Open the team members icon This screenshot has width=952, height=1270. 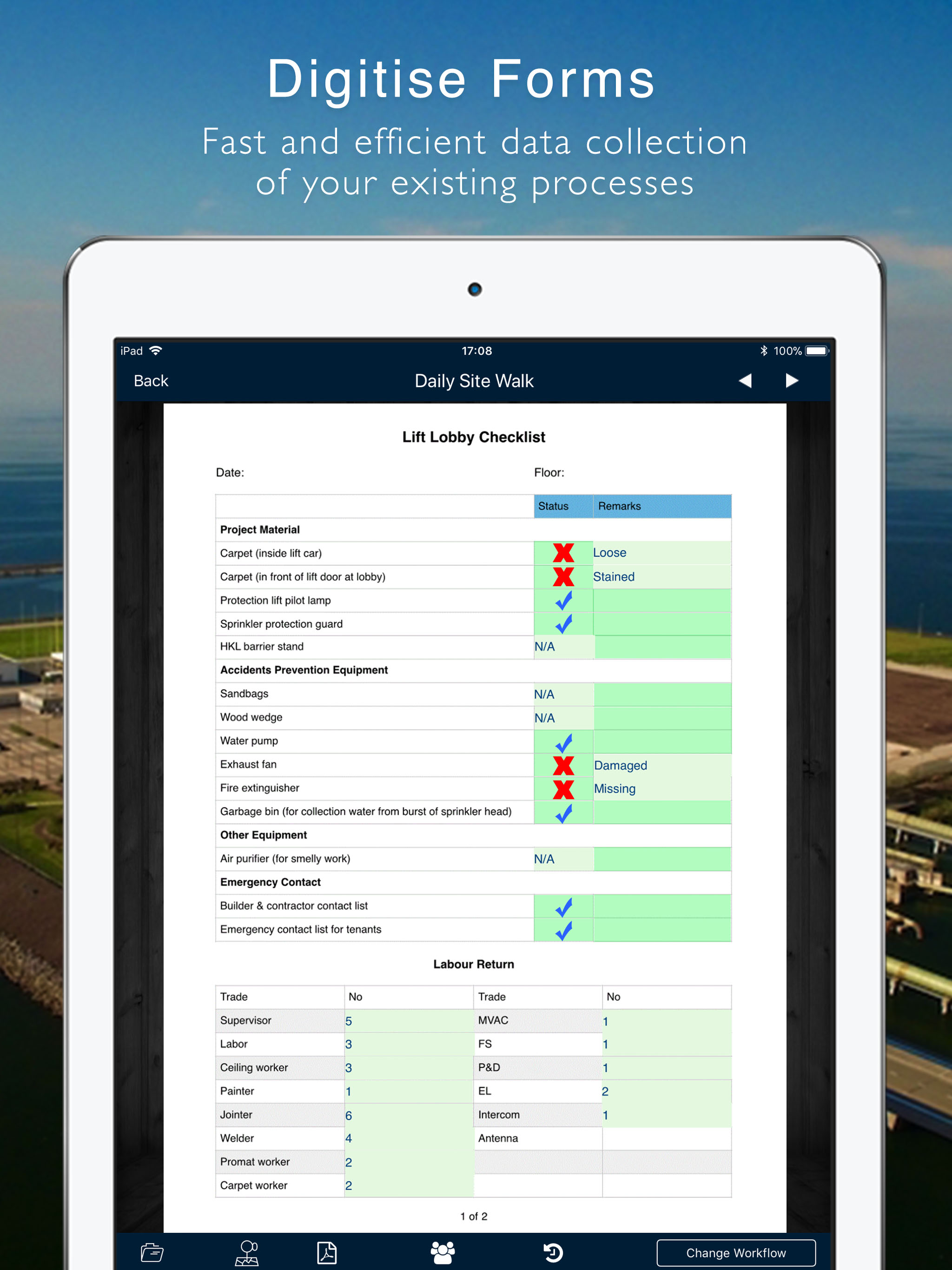coord(443,1252)
